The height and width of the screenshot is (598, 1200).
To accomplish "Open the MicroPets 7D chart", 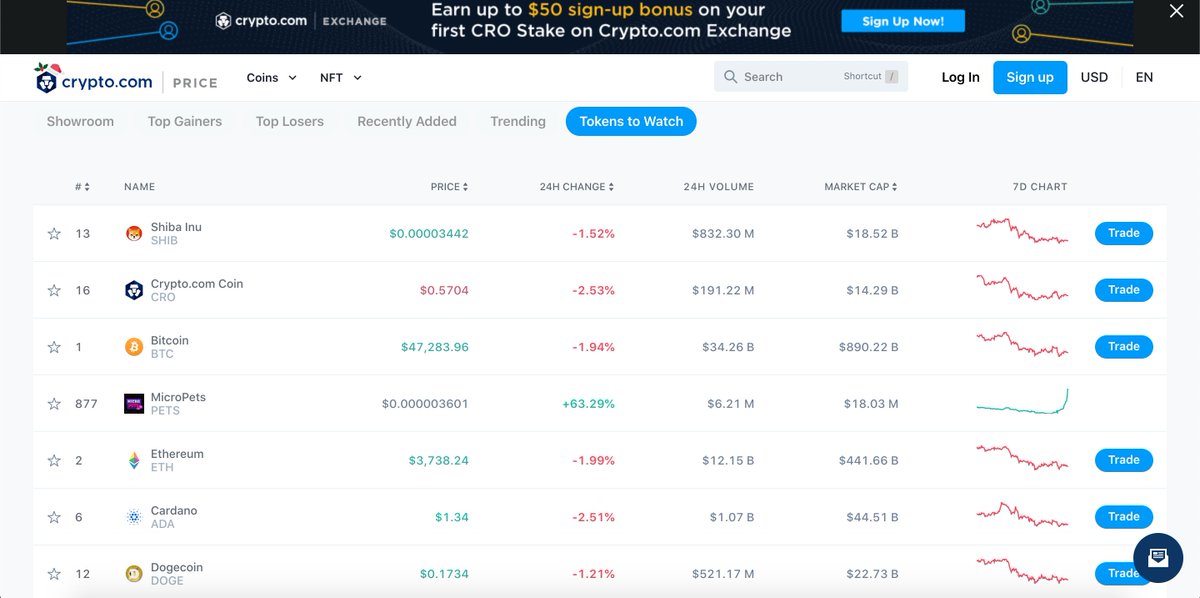I will (1022, 401).
